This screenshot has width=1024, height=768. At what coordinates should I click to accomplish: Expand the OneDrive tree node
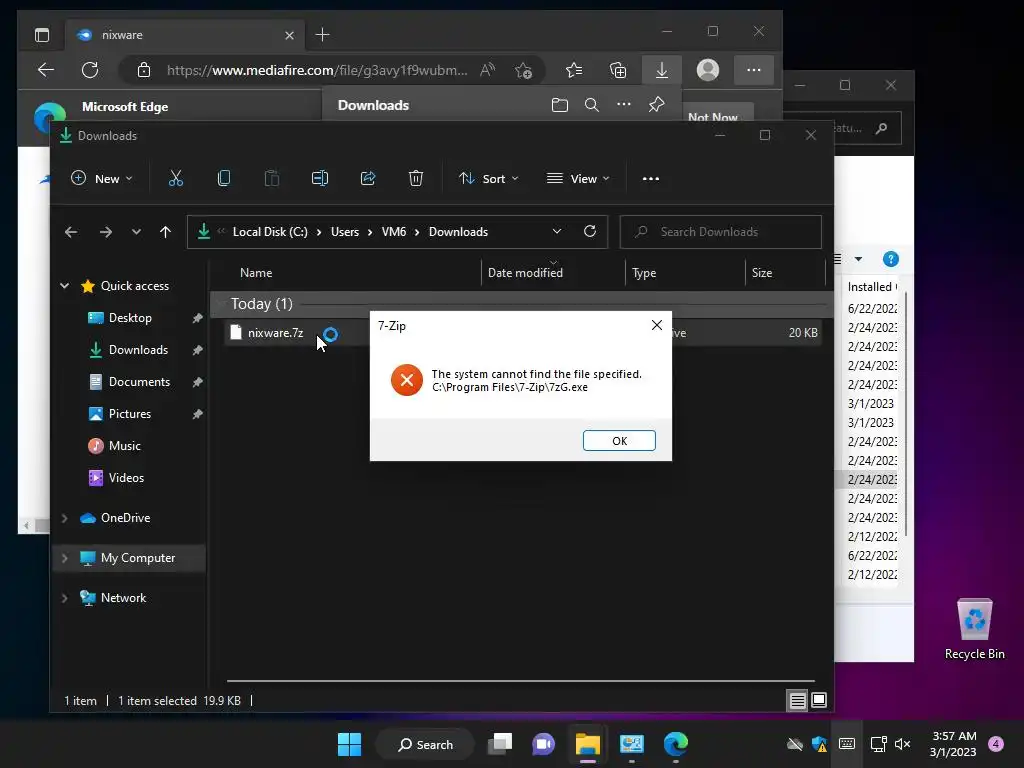65,518
